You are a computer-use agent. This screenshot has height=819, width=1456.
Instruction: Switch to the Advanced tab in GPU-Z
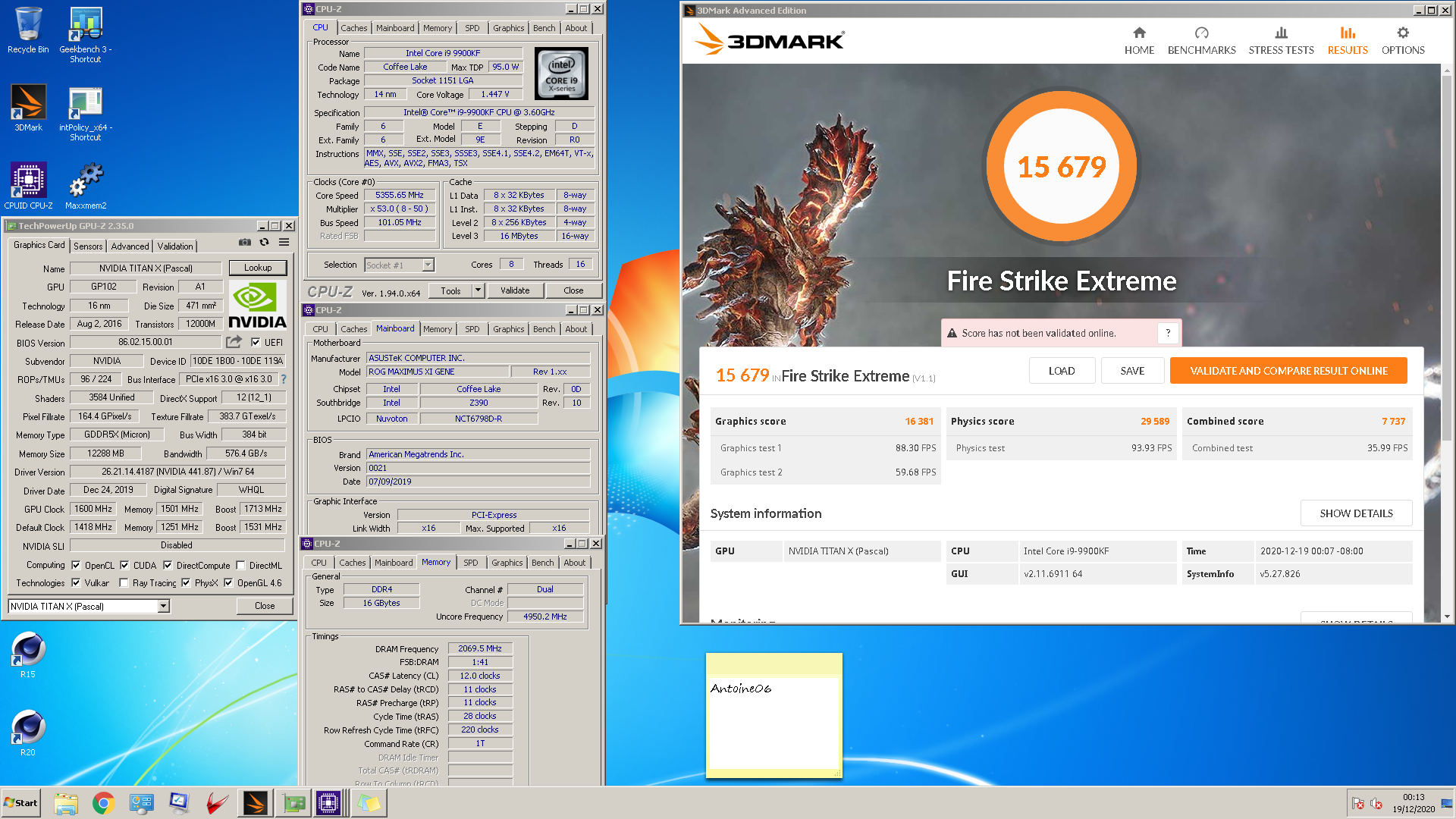[130, 246]
